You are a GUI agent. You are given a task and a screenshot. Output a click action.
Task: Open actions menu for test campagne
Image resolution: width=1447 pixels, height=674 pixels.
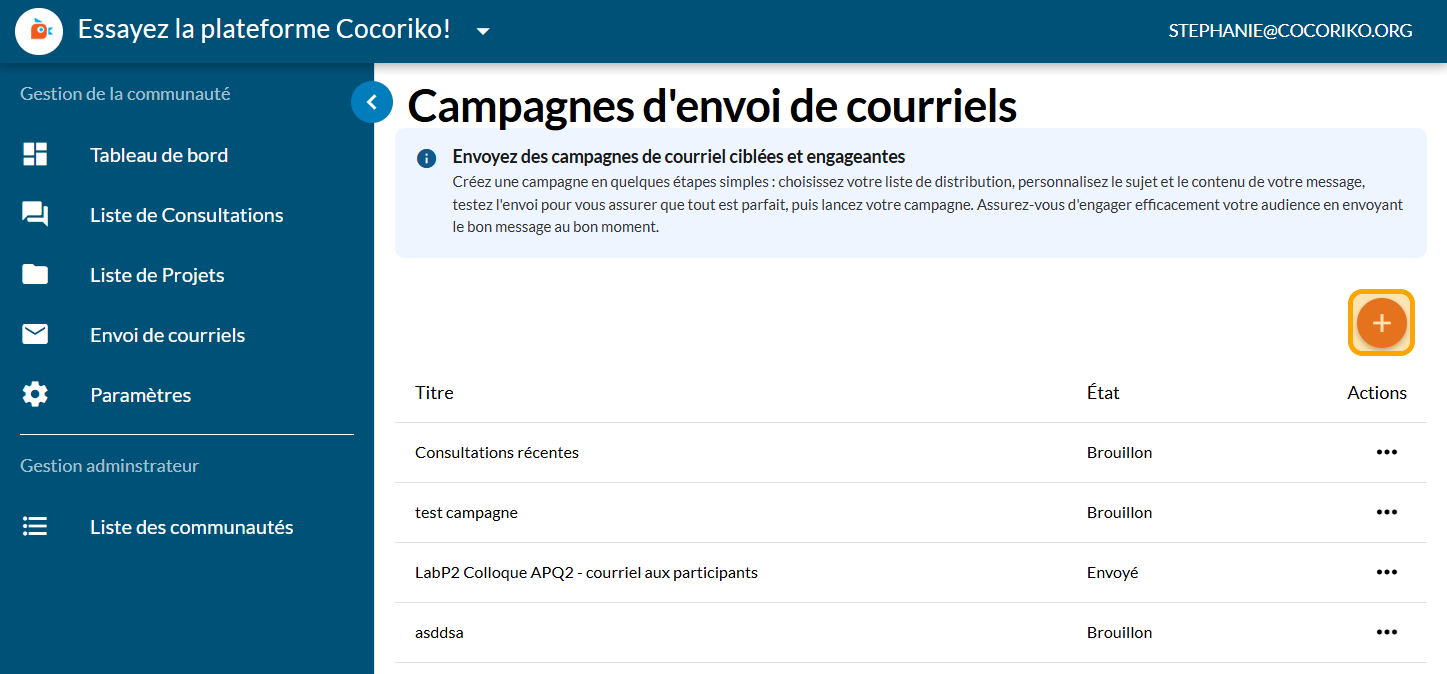[1386, 512]
